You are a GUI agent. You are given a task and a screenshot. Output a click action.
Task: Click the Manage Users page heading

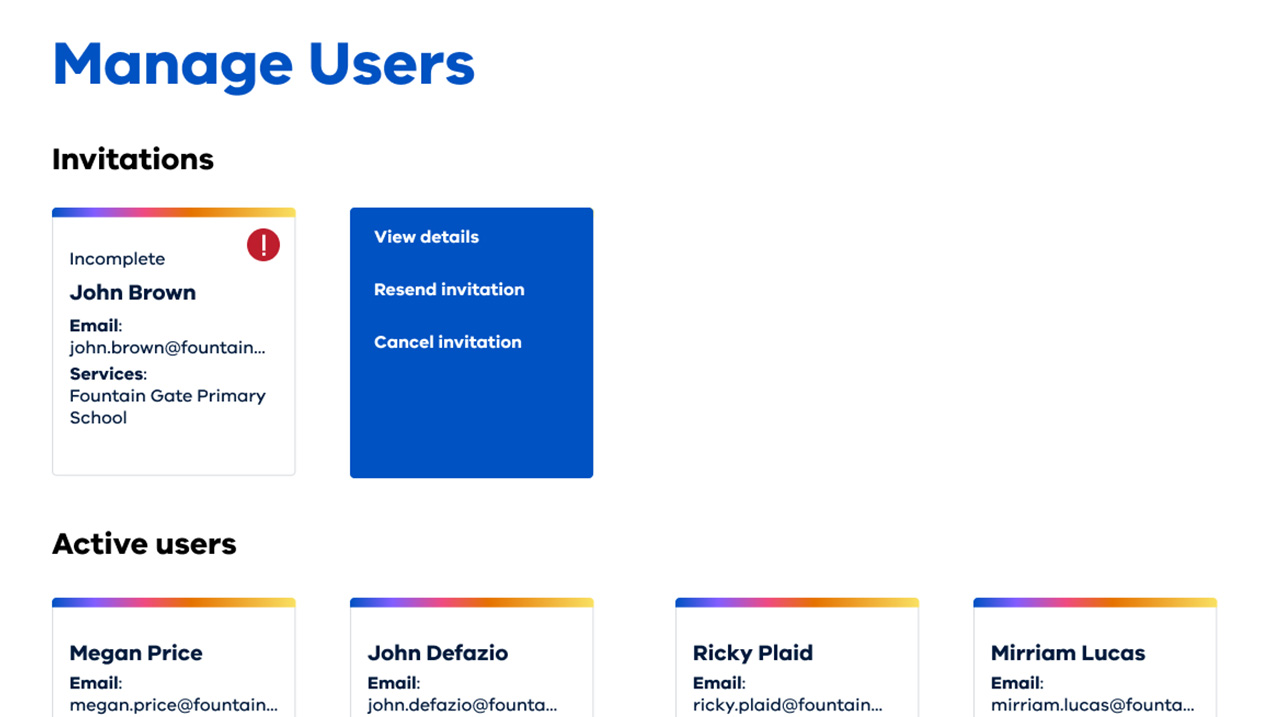tap(264, 65)
